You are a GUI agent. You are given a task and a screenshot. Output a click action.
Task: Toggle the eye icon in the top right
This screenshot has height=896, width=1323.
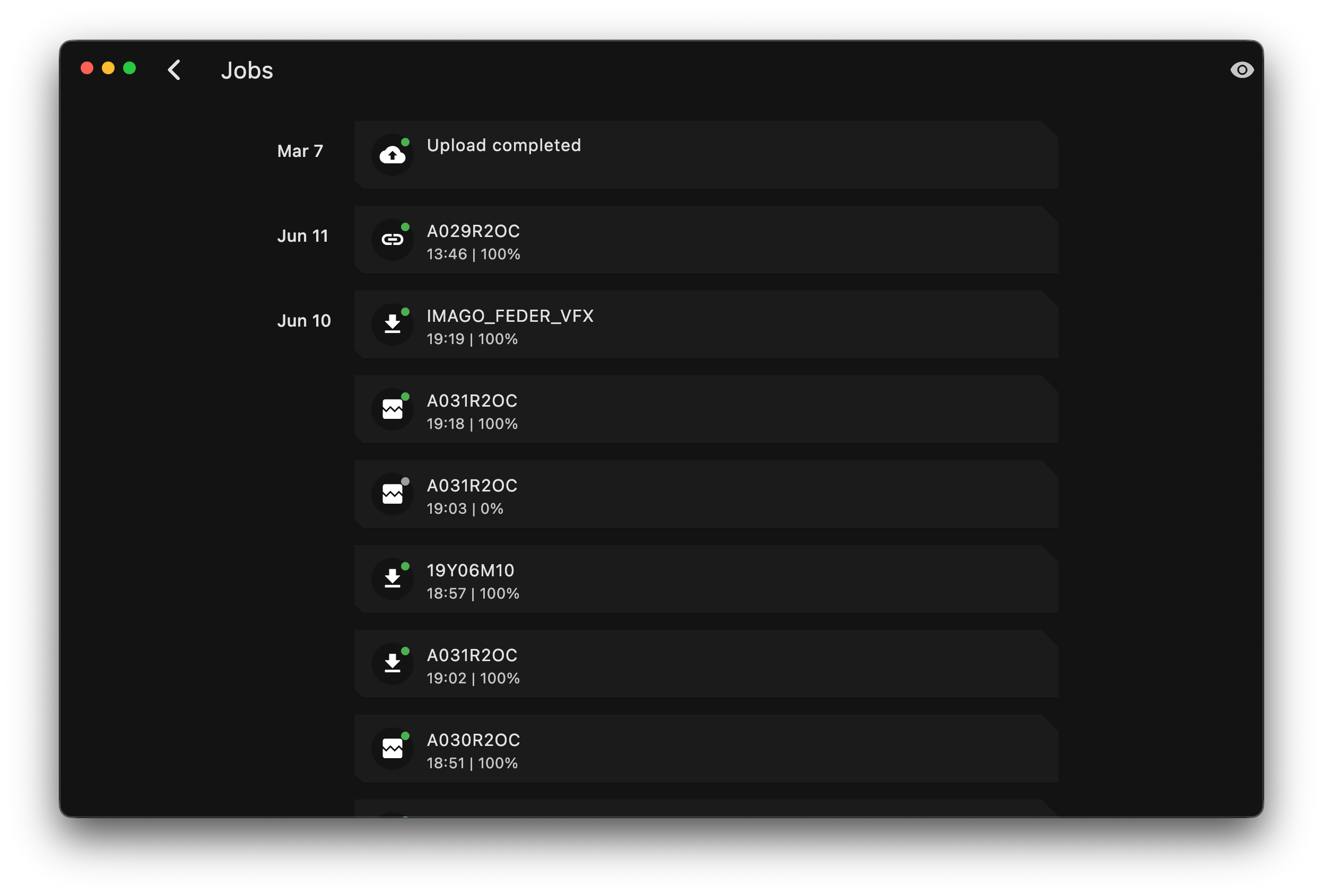click(1242, 69)
